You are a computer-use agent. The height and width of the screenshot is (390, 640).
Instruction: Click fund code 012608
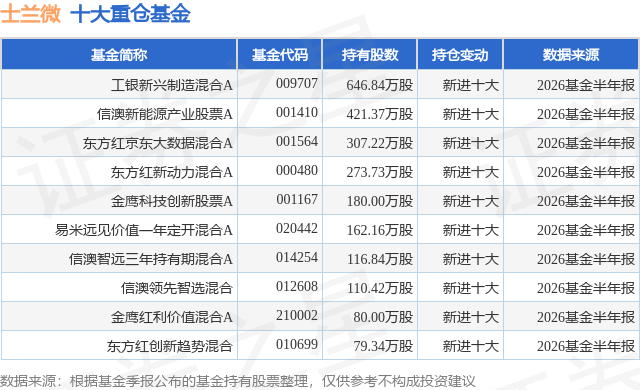297,286
